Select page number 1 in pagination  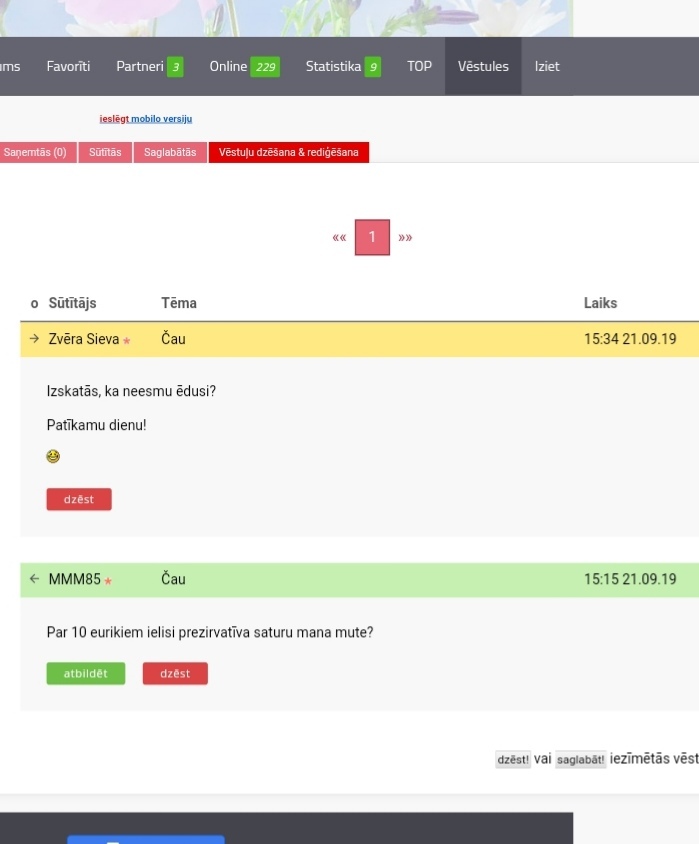[372, 237]
